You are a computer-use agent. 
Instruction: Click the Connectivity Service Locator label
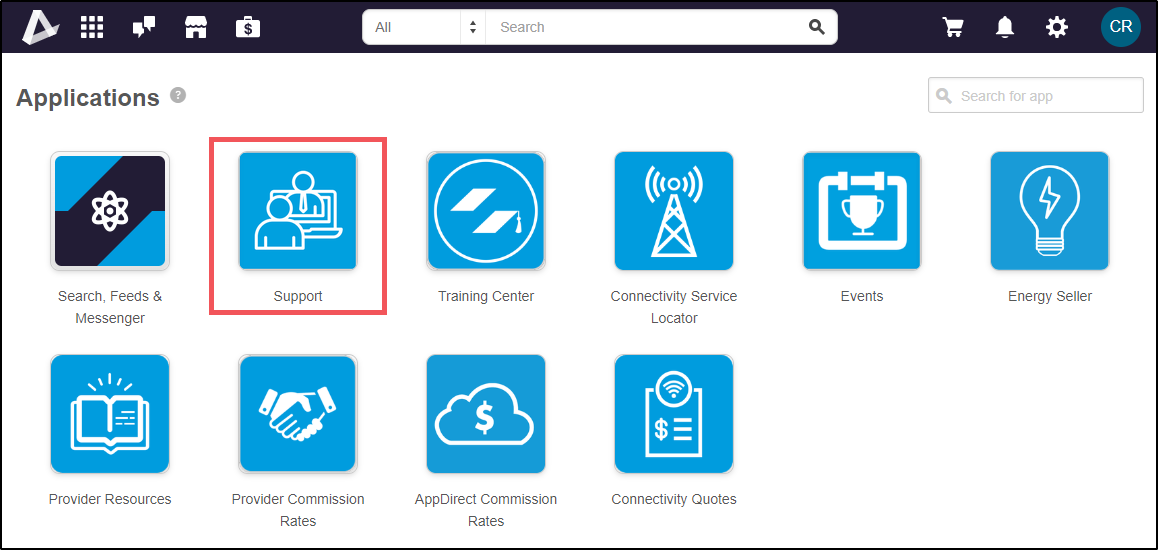[x=674, y=308]
